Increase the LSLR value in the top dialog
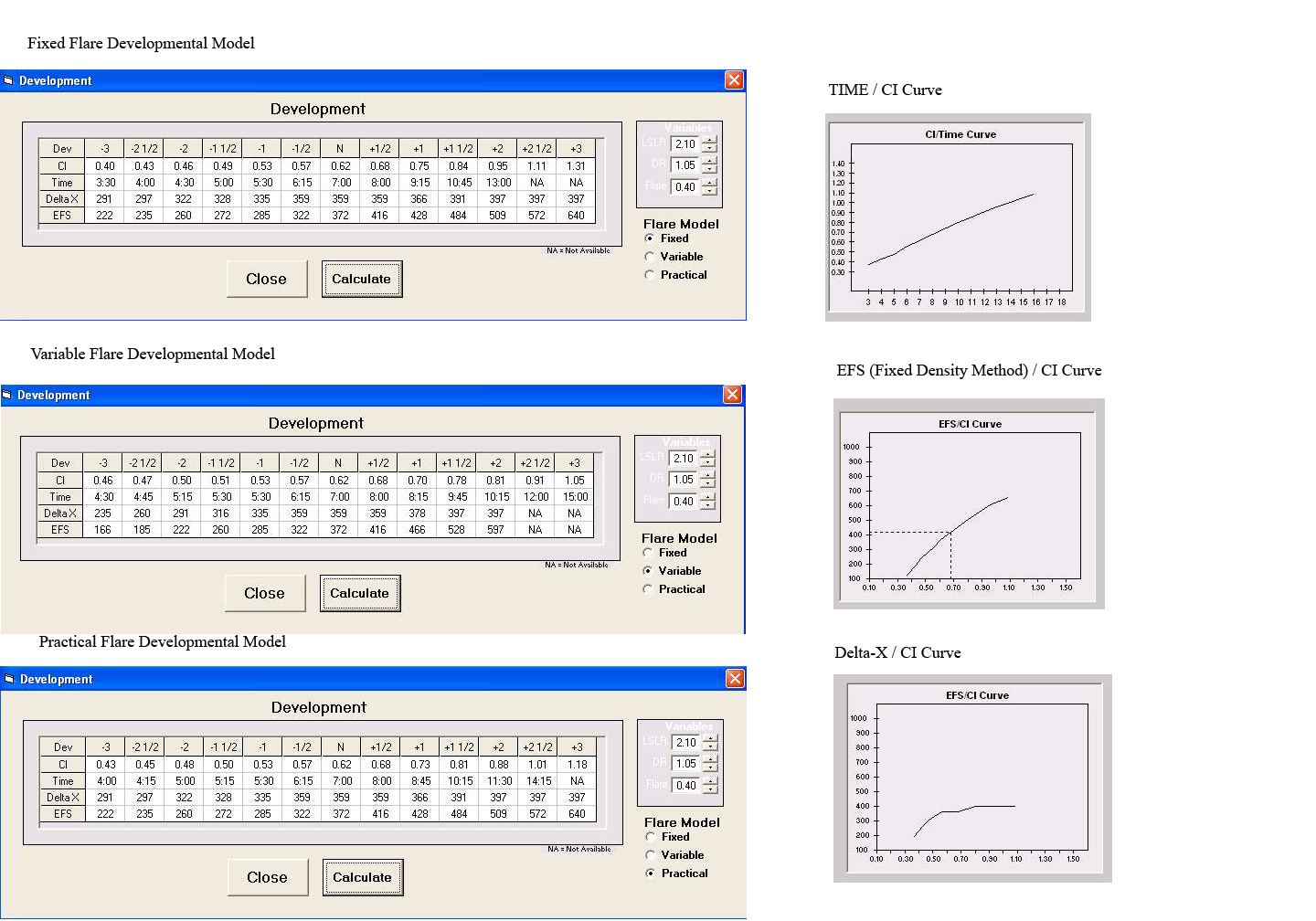Screen dimensions: 1316x921 (710, 140)
